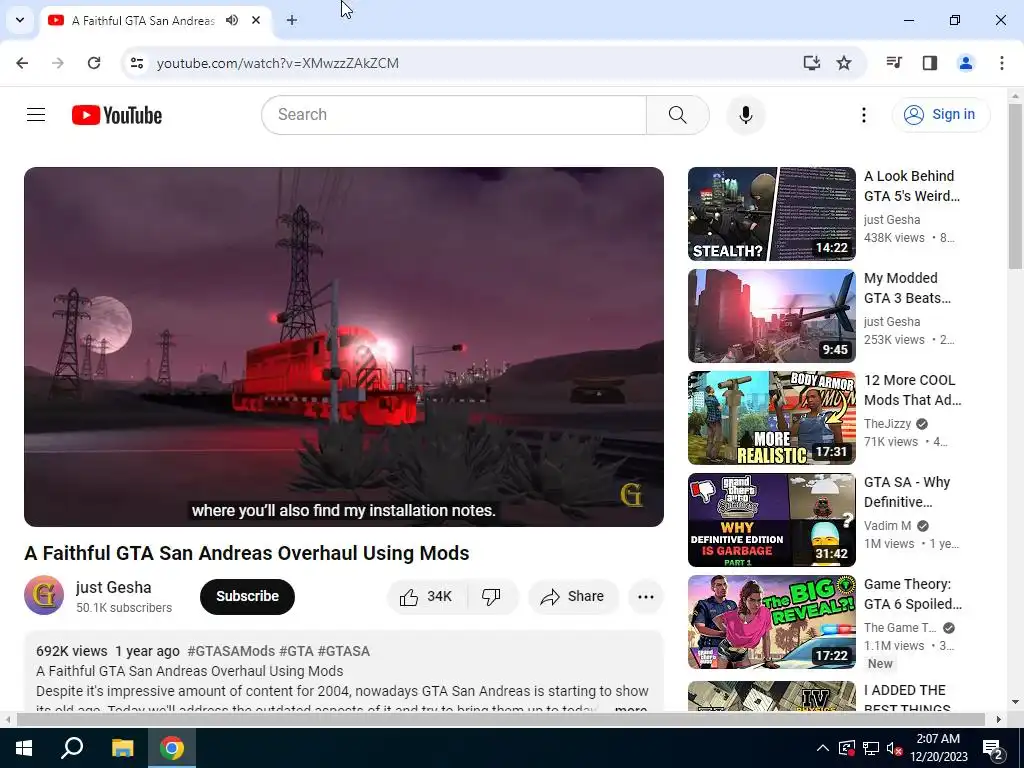The width and height of the screenshot is (1024, 768).
Task: Open the muted volume tray icon
Action: (894, 748)
